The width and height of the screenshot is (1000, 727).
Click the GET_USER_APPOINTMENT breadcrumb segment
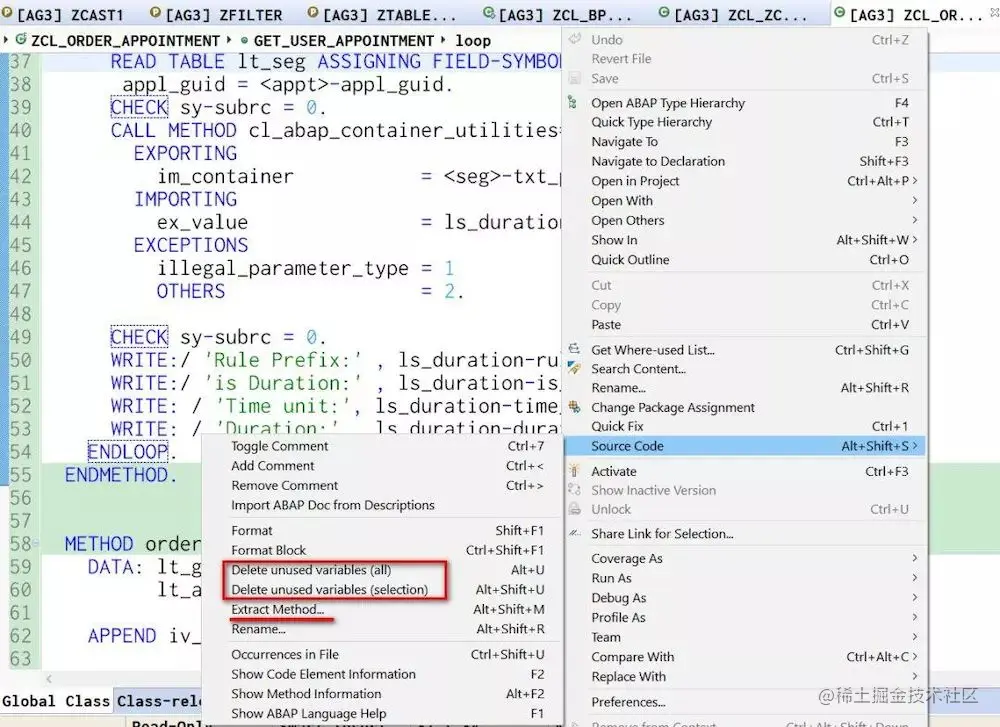344,41
